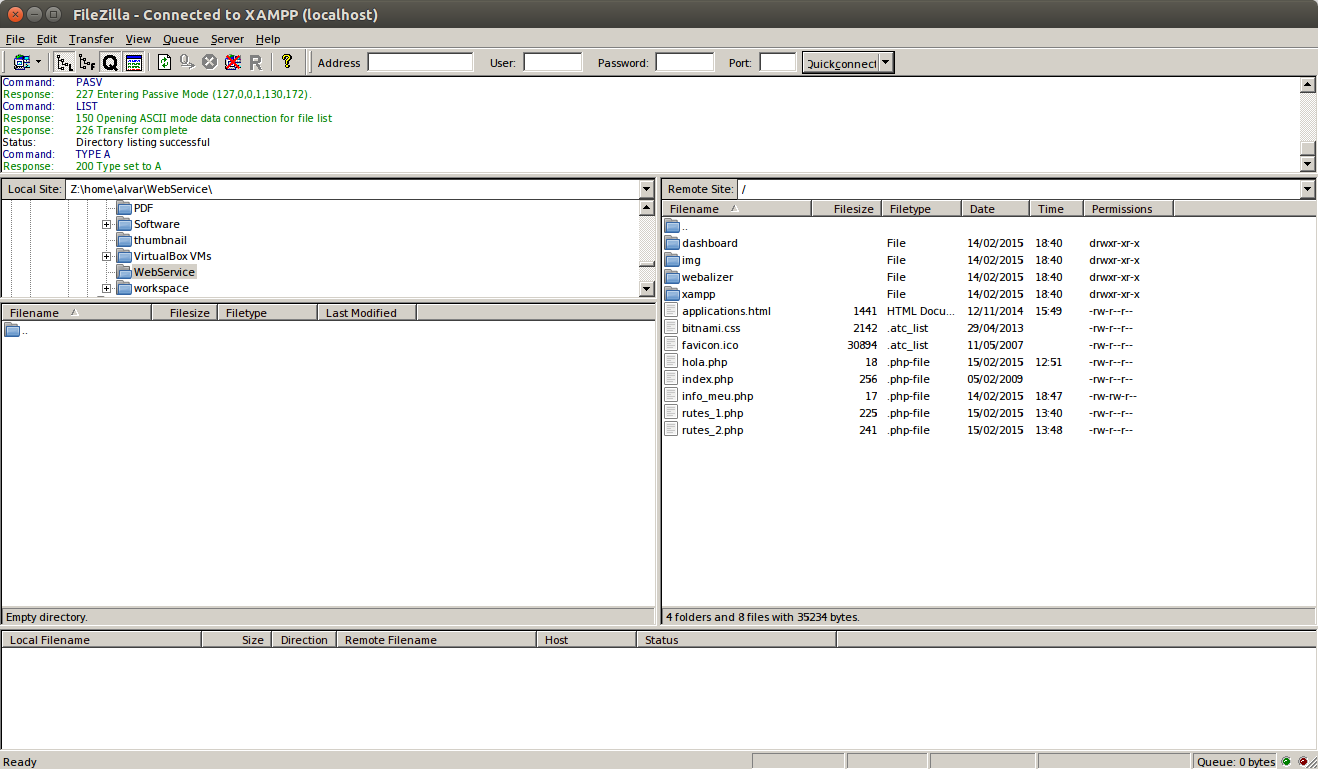Open the Transfer menu
Screen dimensions: 1318x769
pos(91,39)
